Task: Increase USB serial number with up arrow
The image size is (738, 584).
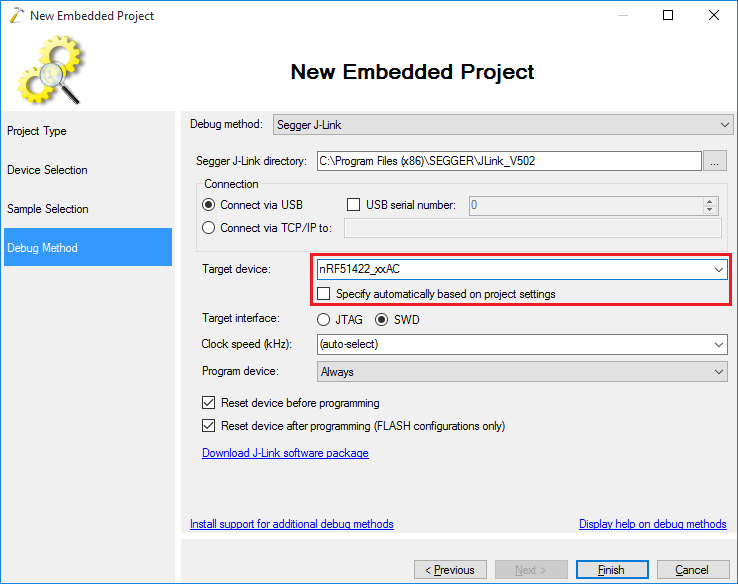Action: coord(710,201)
